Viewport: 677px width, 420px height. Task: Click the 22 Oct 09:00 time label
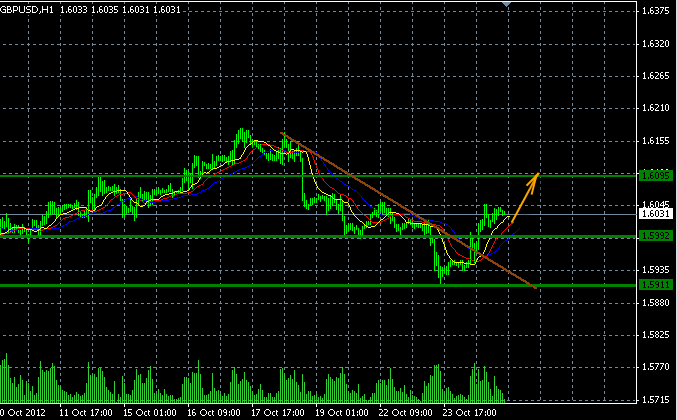[405, 413]
